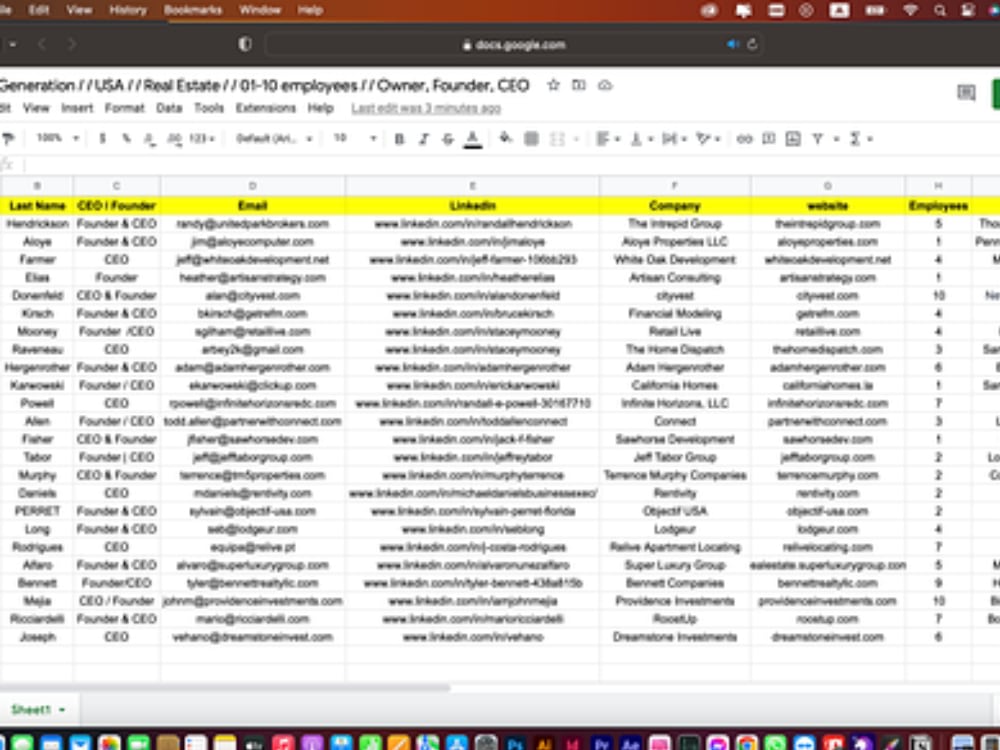Select the Email column header cell
The width and height of the screenshot is (1000, 750).
click(x=253, y=205)
